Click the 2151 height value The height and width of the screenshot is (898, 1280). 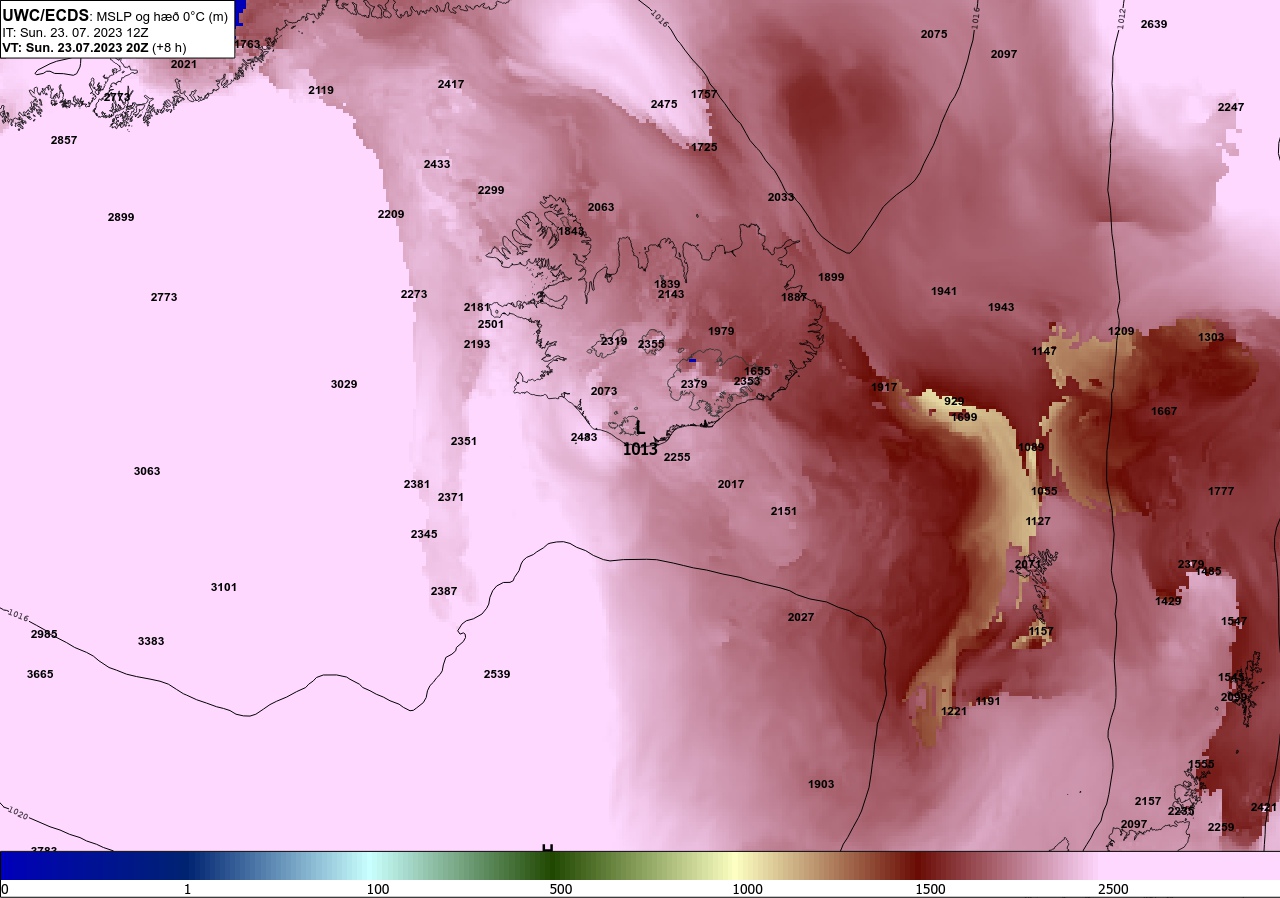point(784,511)
